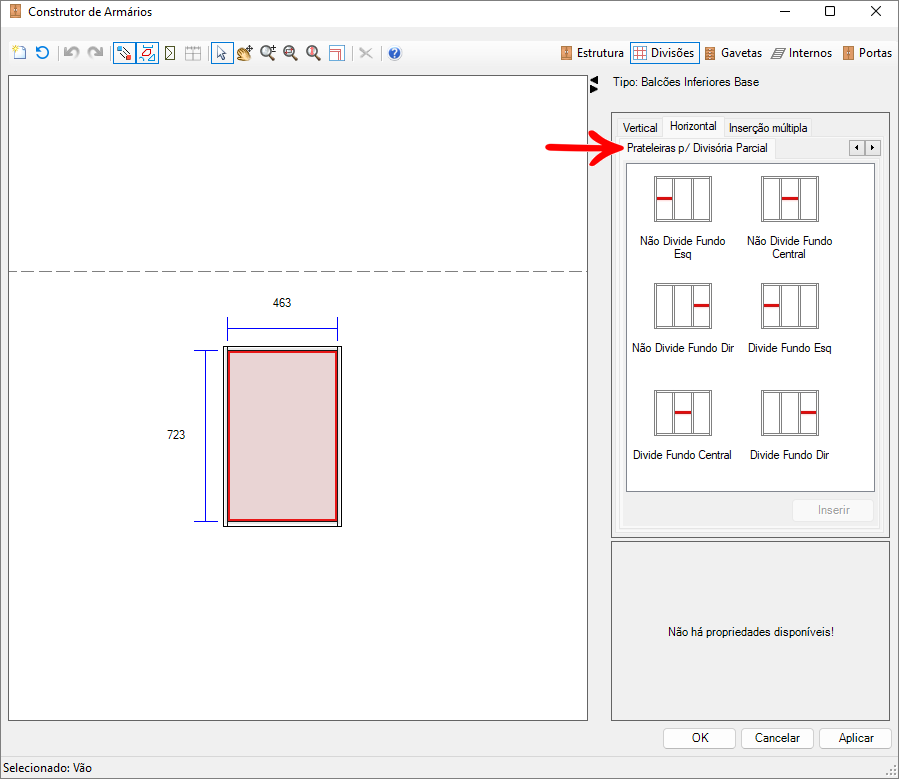Click the New cabinet icon

tap(19, 53)
